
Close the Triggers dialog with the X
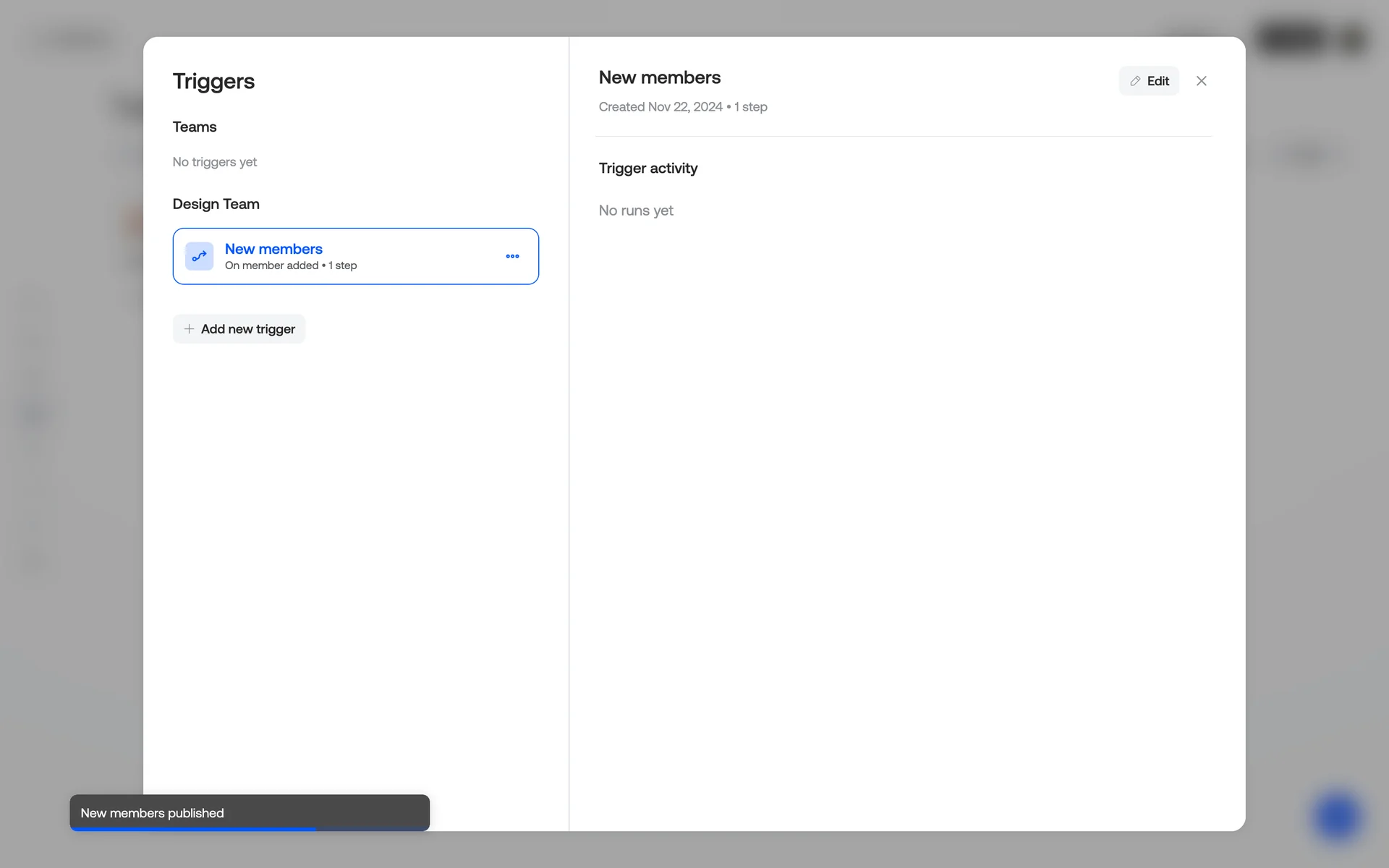(1201, 81)
